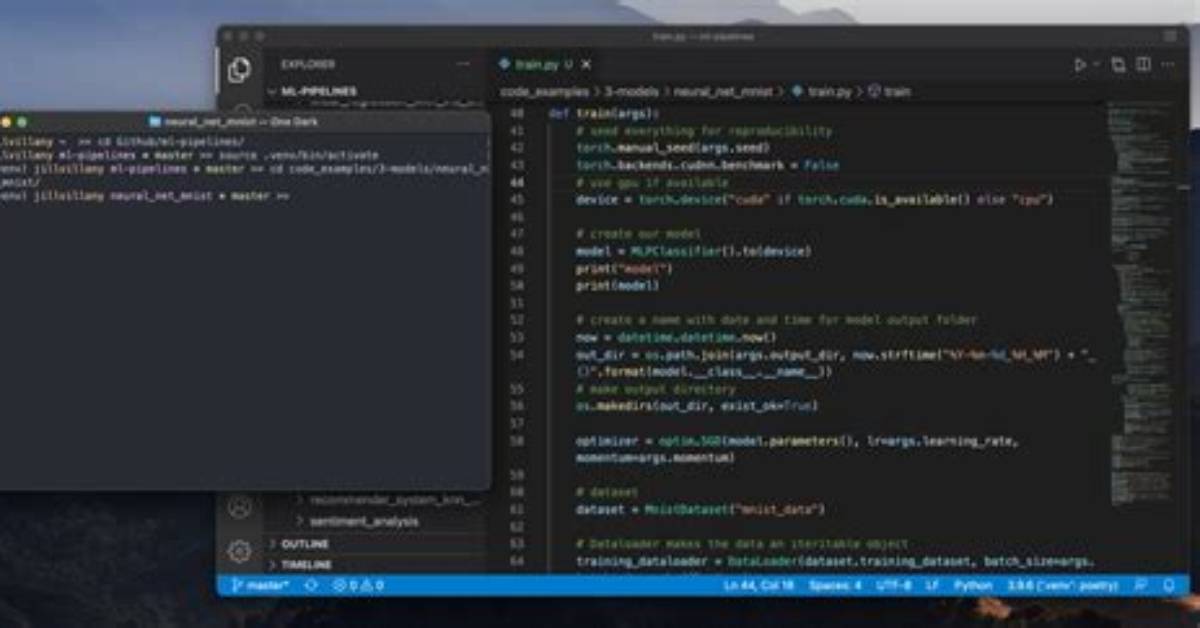Split the editor to the right
Screen dimensions: 1200x628
1143,65
